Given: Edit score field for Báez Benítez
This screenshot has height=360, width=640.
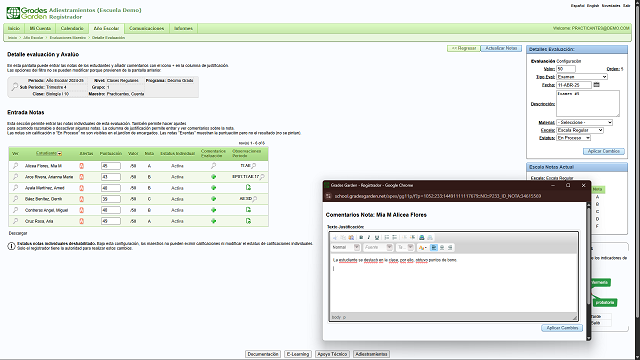Looking at the screenshot, I should click(111, 199).
